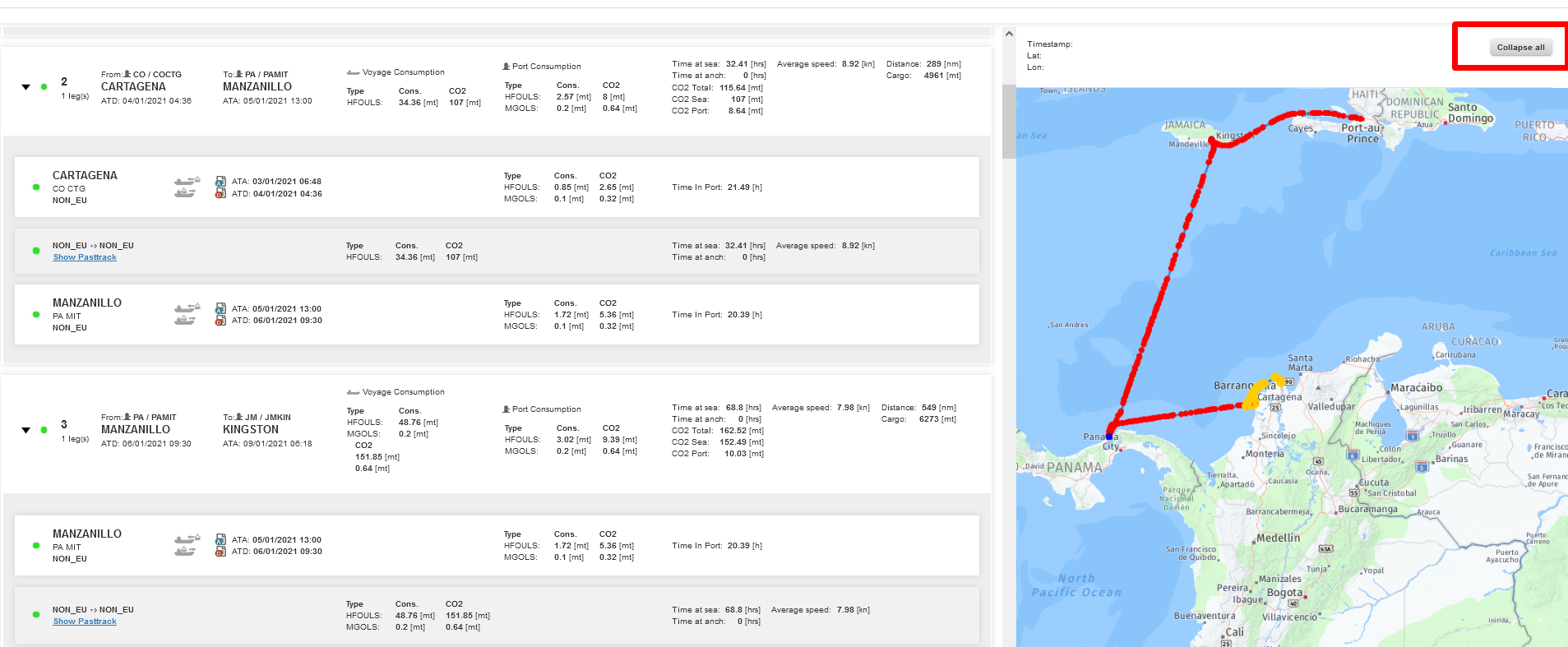Click the KINGSTON destination name in voyage 3
1568x647 pixels.
tap(251, 429)
